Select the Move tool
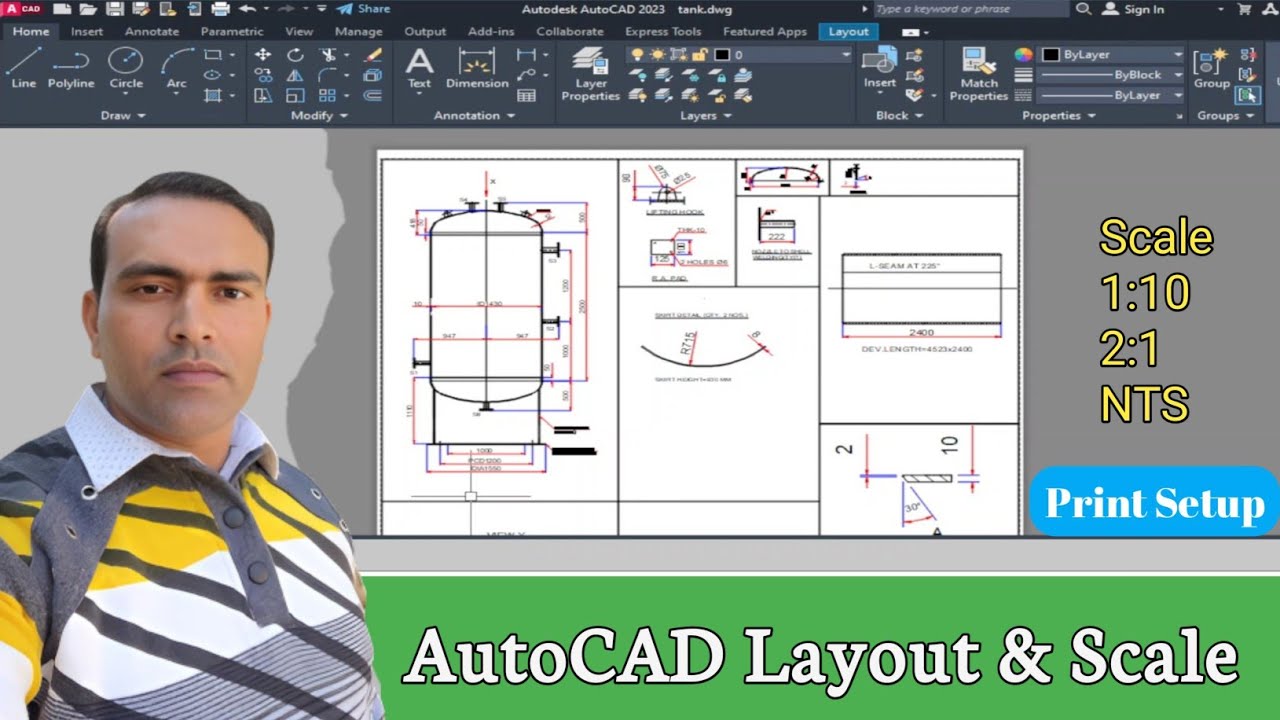This screenshot has height=720, width=1280. click(x=263, y=55)
